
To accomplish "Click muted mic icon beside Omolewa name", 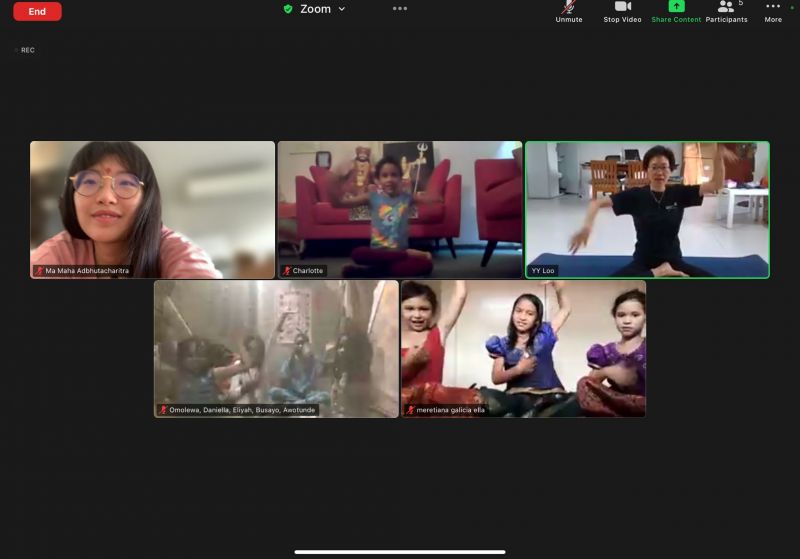I will pos(163,410).
